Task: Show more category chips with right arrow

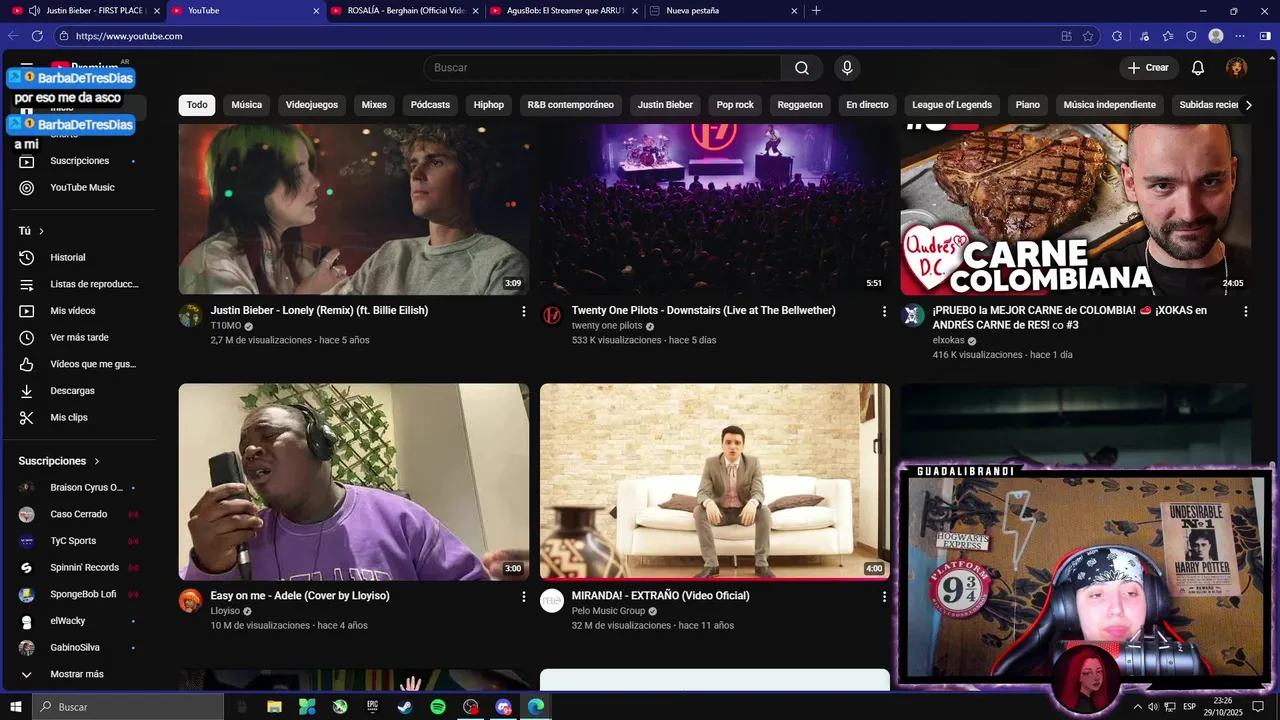Action: click(x=1248, y=105)
